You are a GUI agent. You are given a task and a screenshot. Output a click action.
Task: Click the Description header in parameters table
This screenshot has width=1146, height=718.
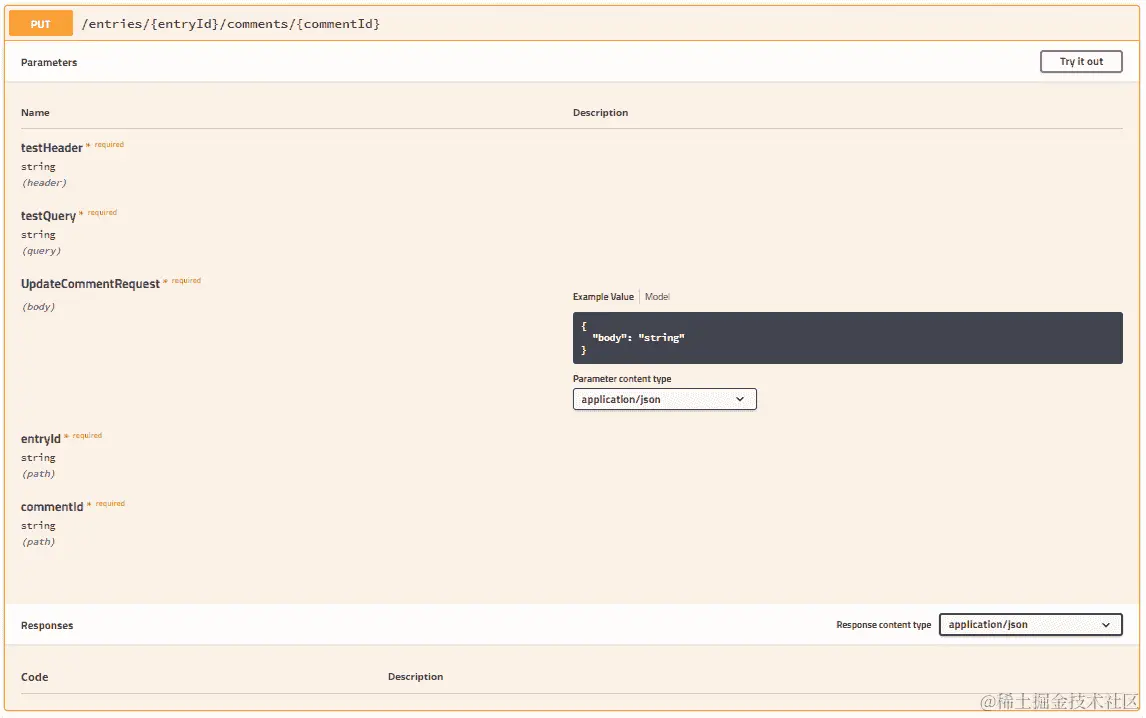click(x=600, y=113)
